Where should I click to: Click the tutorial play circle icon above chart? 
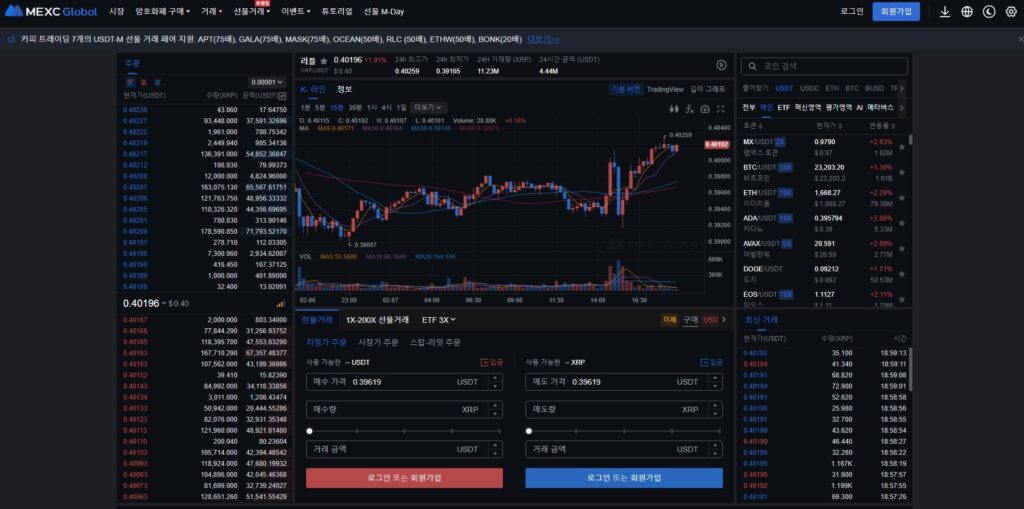[721, 65]
